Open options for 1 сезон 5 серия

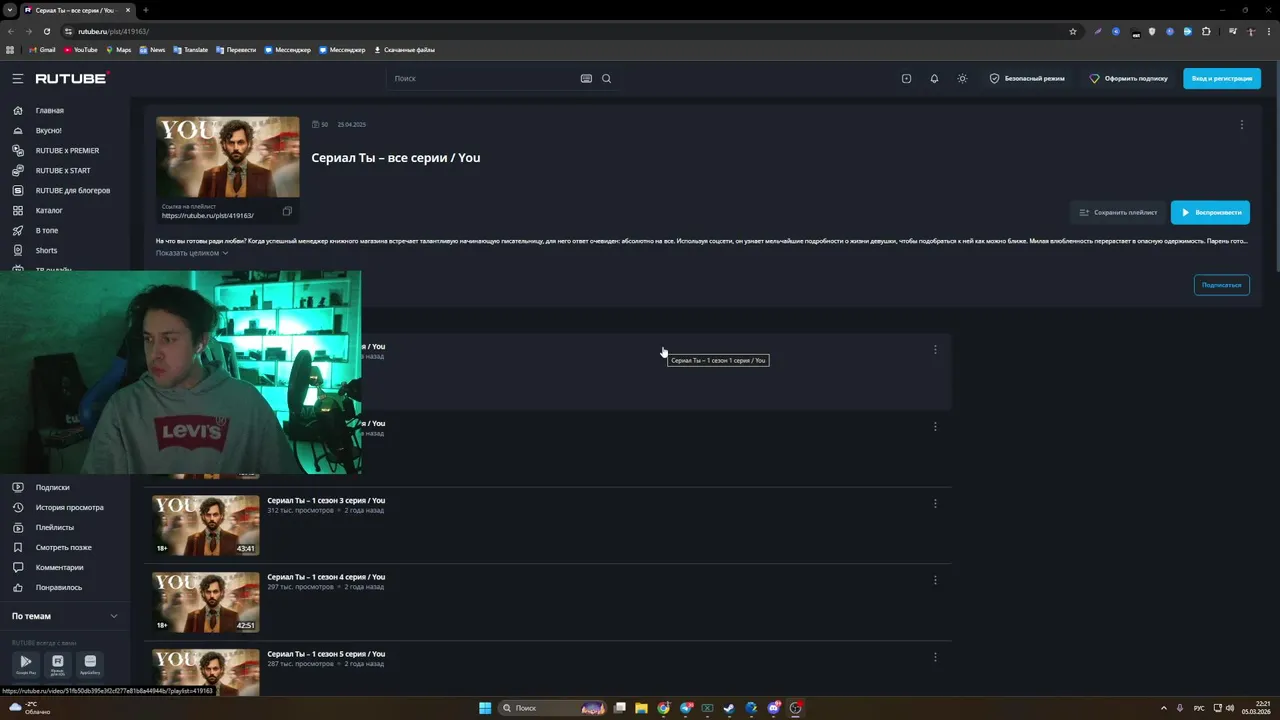click(x=935, y=657)
